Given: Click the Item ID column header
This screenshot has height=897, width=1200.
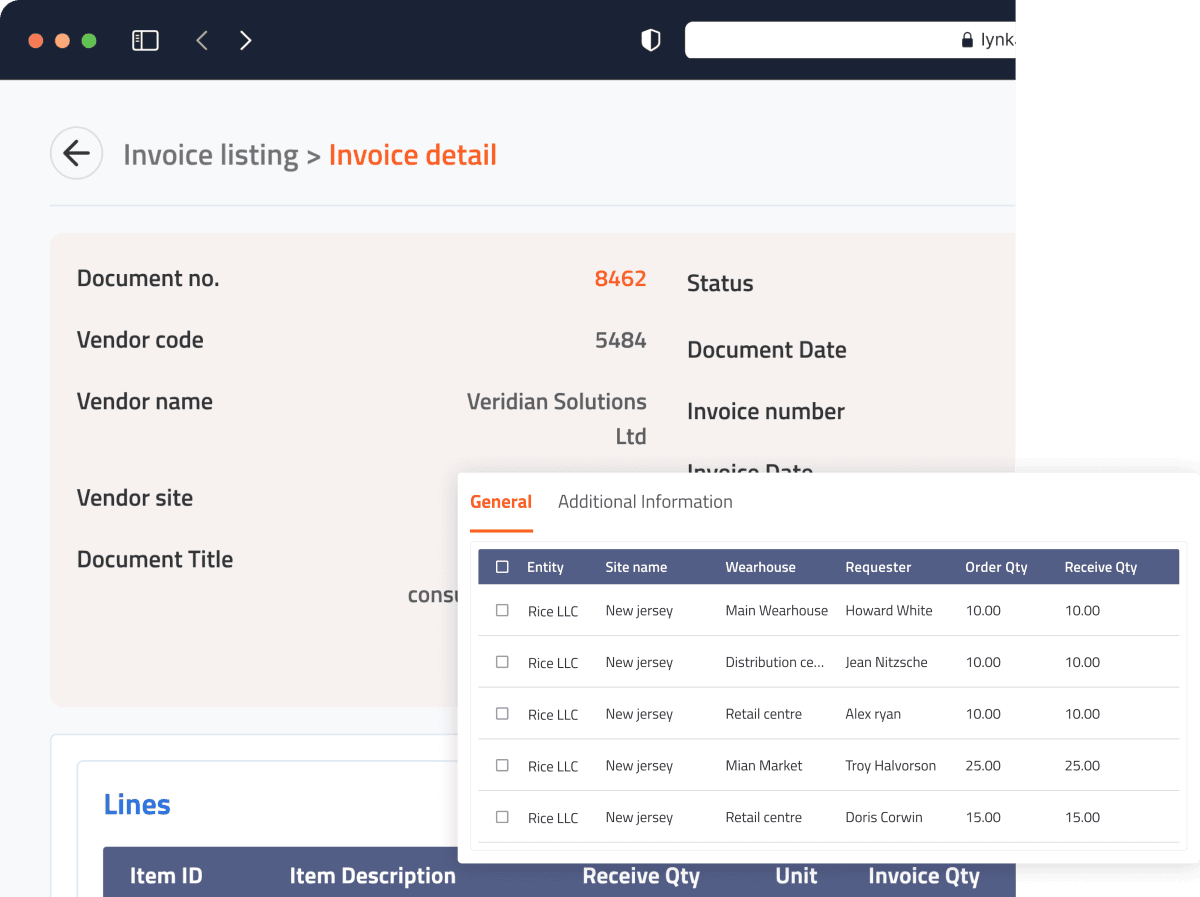Looking at the screenshot, I should (x=166, y=876).
